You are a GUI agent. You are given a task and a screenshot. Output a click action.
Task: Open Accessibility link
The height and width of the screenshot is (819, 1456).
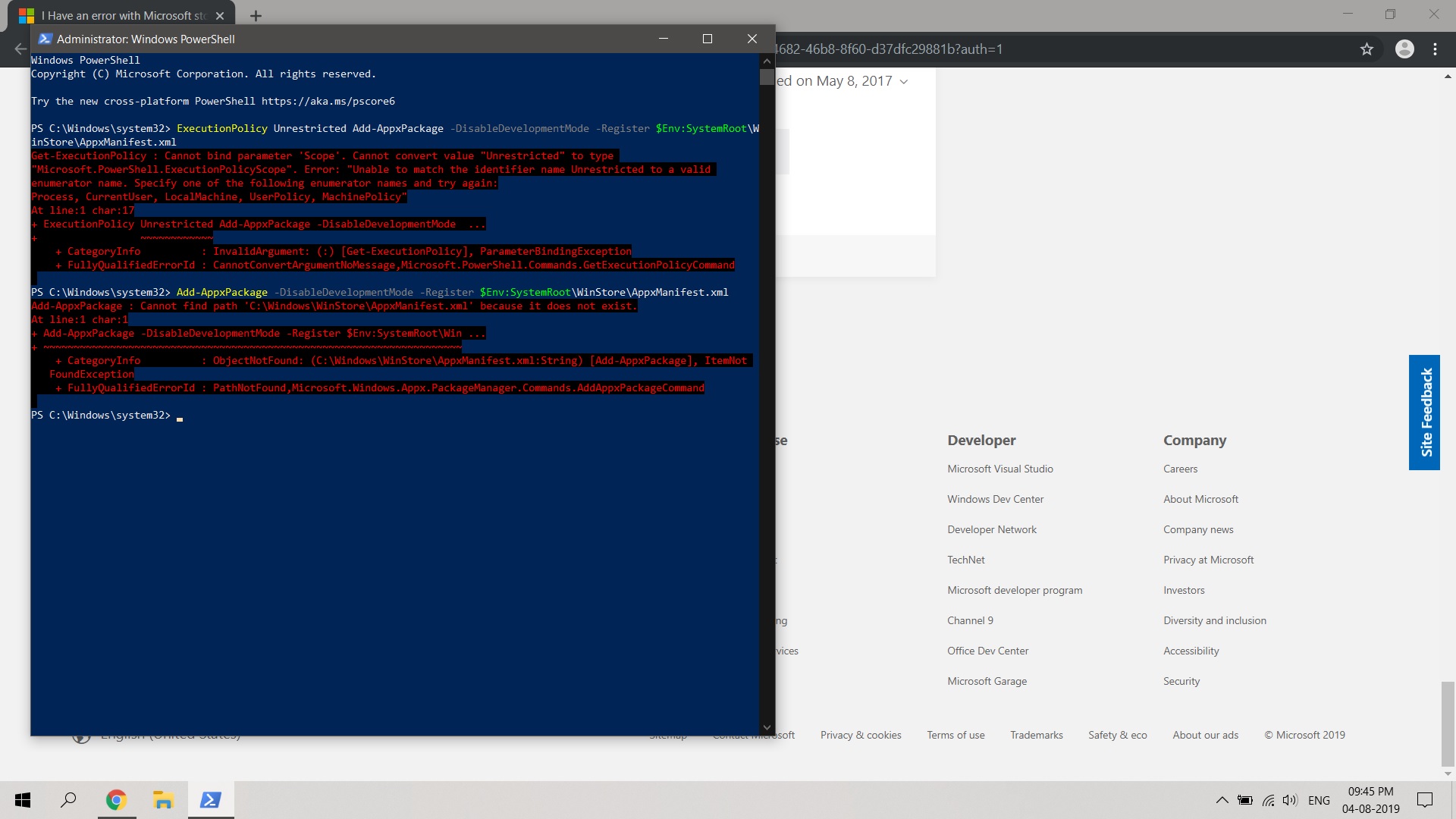tap(1191, 651)
